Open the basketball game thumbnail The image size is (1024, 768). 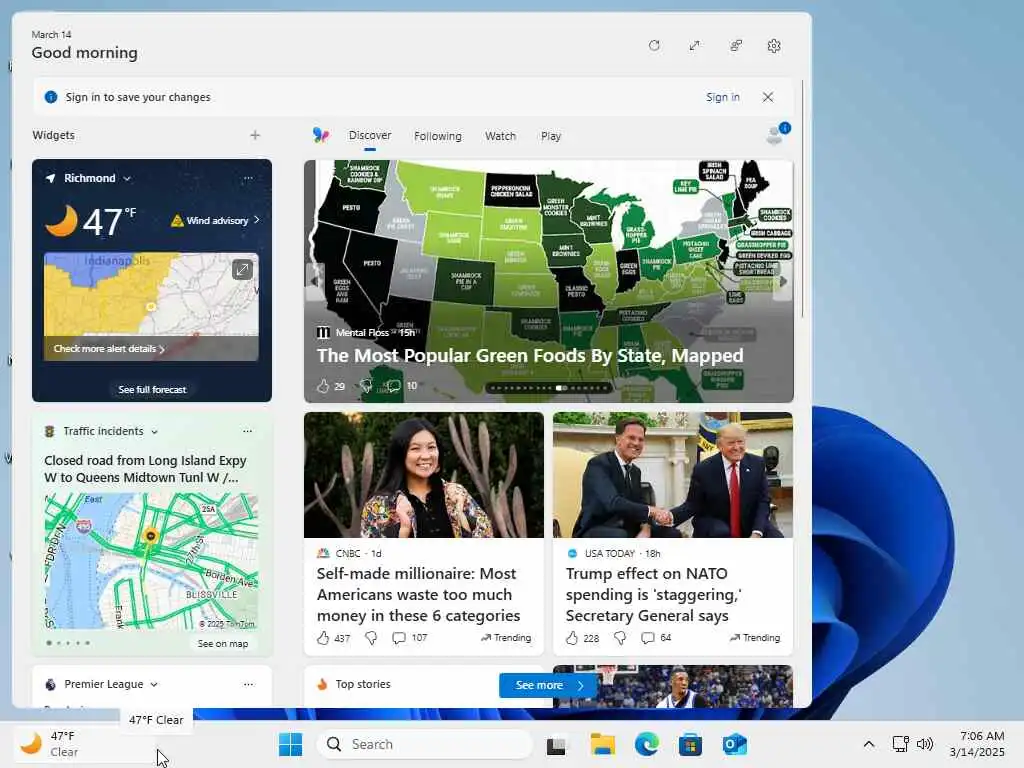point(673,686)
